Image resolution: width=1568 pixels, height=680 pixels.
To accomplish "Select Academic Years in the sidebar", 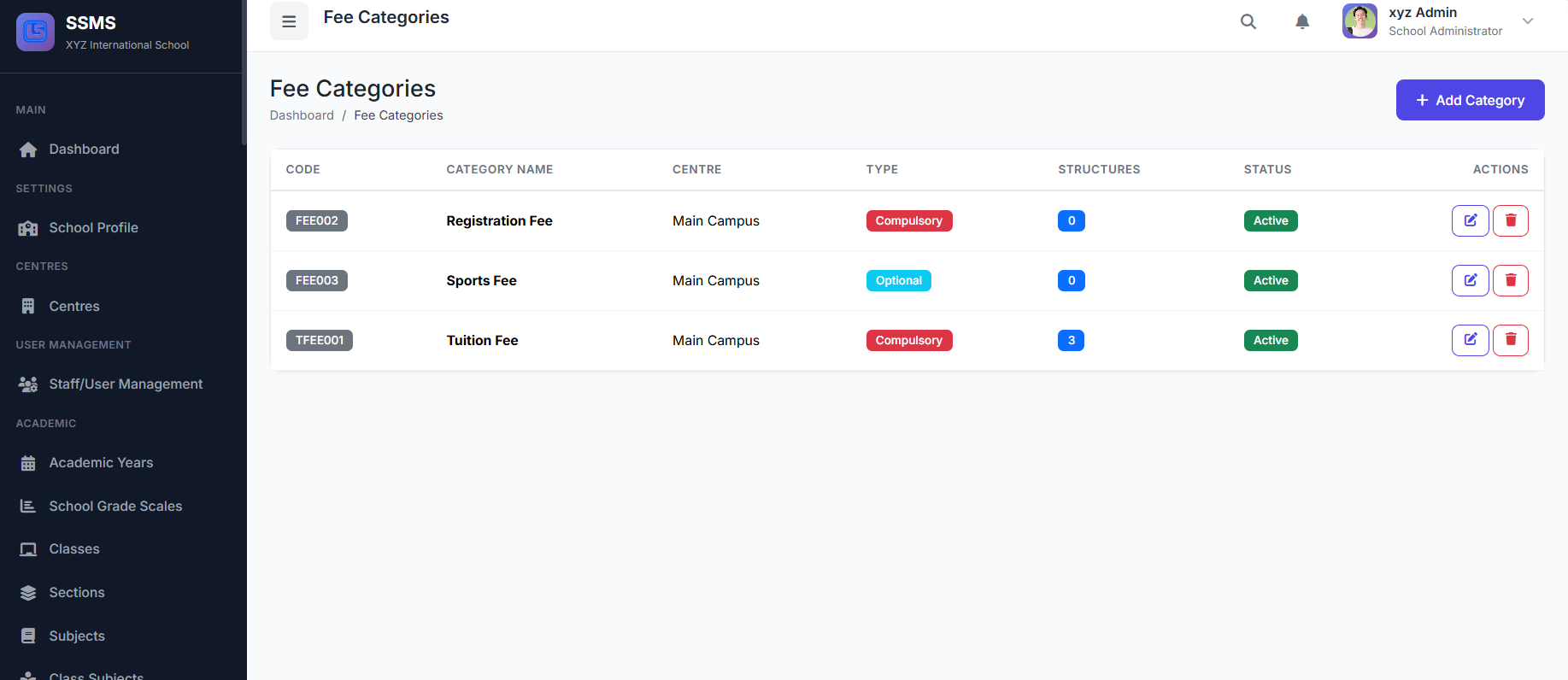I will [x=101, y=463].
